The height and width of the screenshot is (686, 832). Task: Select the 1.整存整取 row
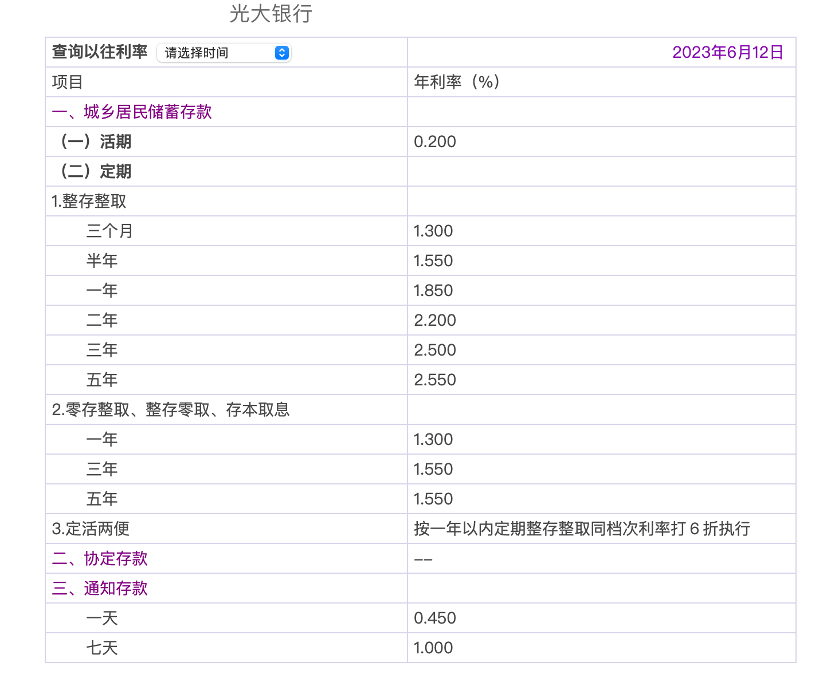click(89, 201)
